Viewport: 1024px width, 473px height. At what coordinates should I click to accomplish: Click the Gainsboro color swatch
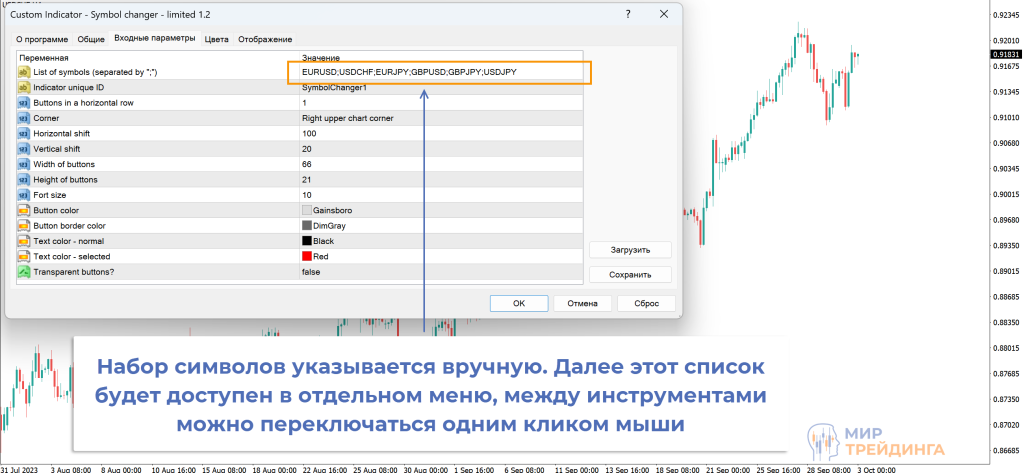coord(307,211)
